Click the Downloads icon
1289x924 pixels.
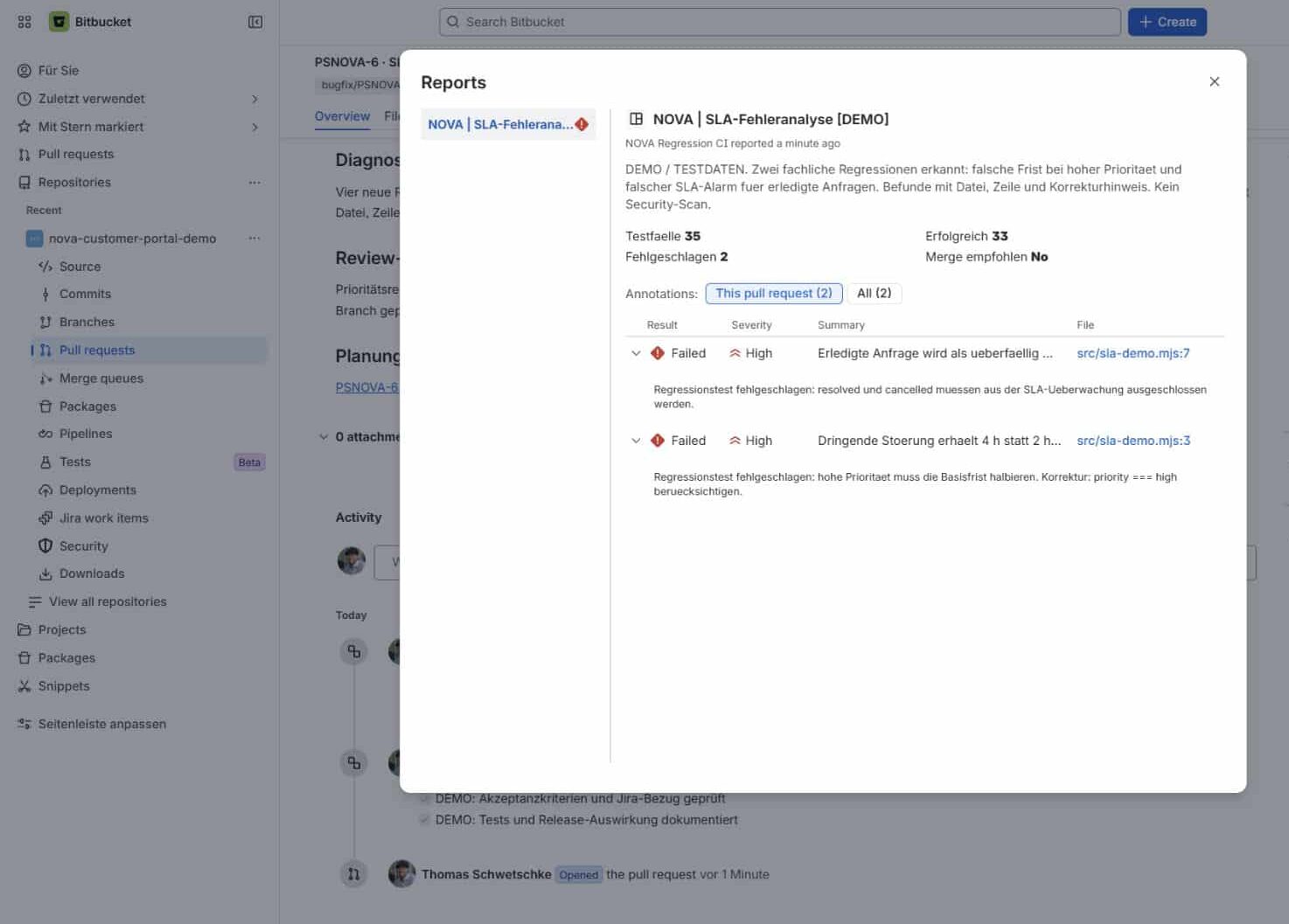[45, 574]
